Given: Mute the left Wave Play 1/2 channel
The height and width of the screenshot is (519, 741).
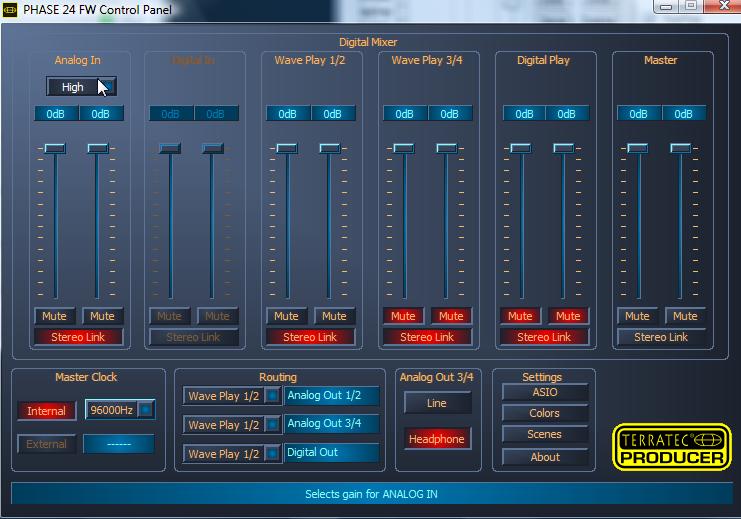Looking at the screenshot, I should click(x=286, y=316).
